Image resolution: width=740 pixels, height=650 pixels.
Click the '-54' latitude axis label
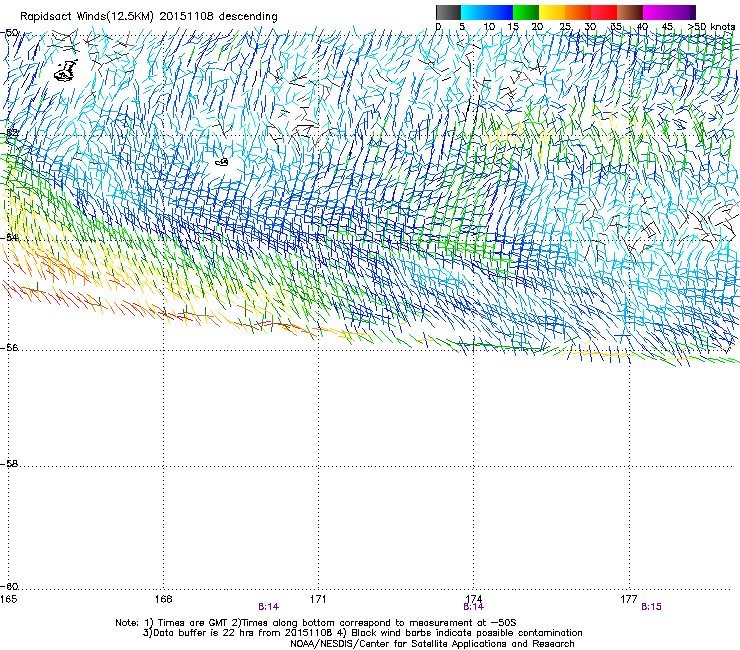point(10,237)
